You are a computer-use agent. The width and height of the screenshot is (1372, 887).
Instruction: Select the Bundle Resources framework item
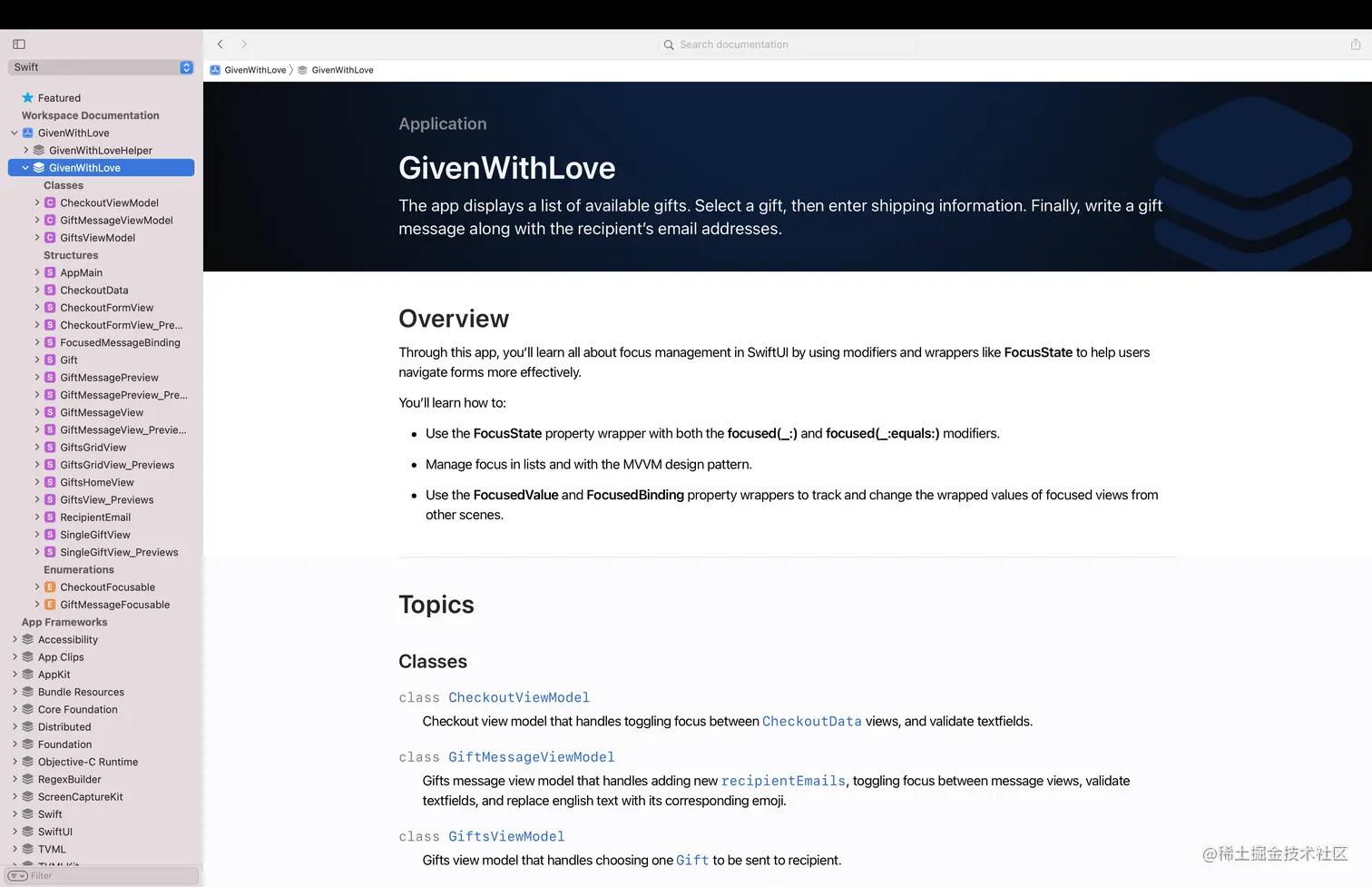(x=81, y=693)
